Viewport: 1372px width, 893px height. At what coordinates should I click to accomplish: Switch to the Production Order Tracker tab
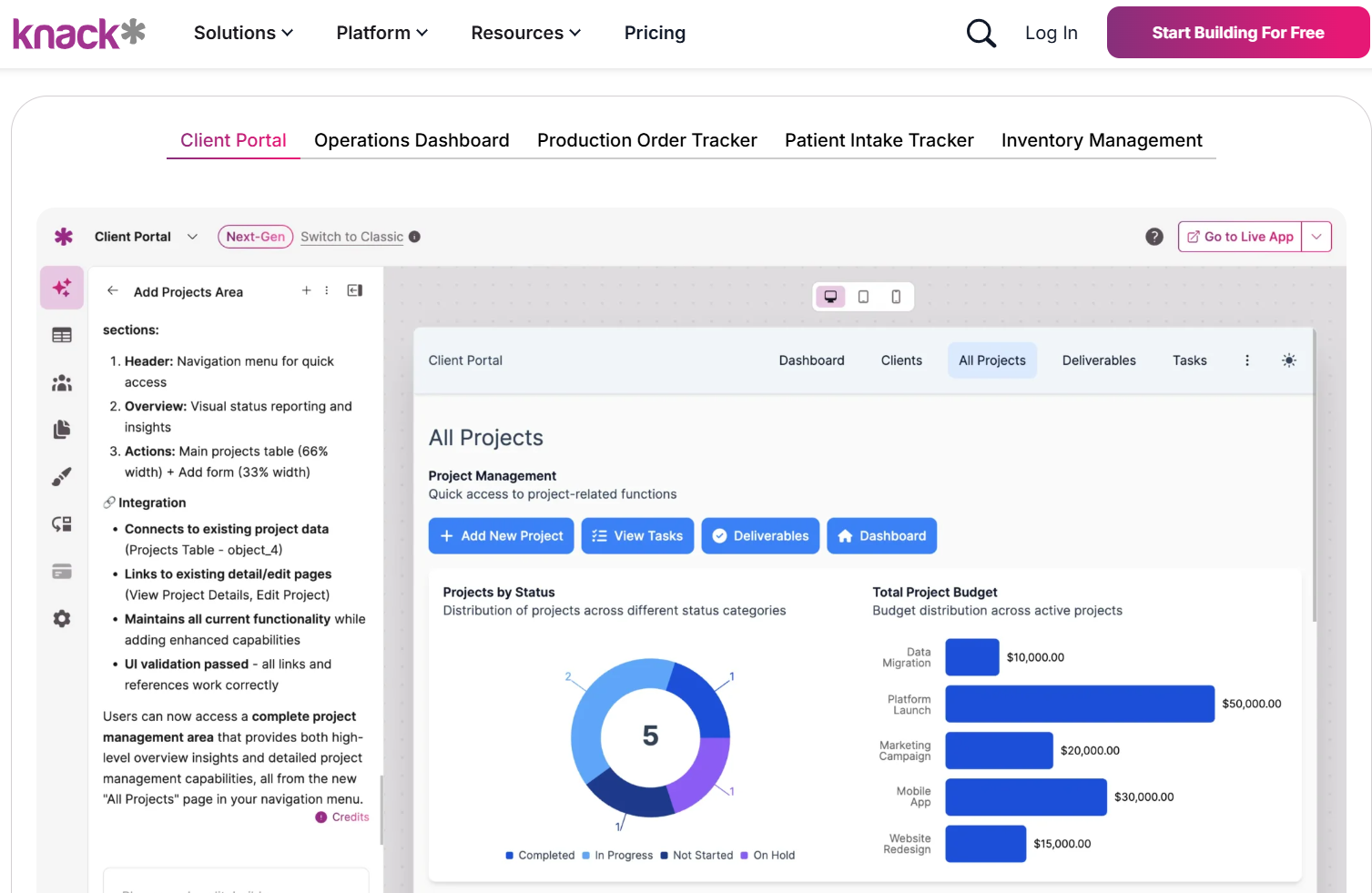pos(647,140)
